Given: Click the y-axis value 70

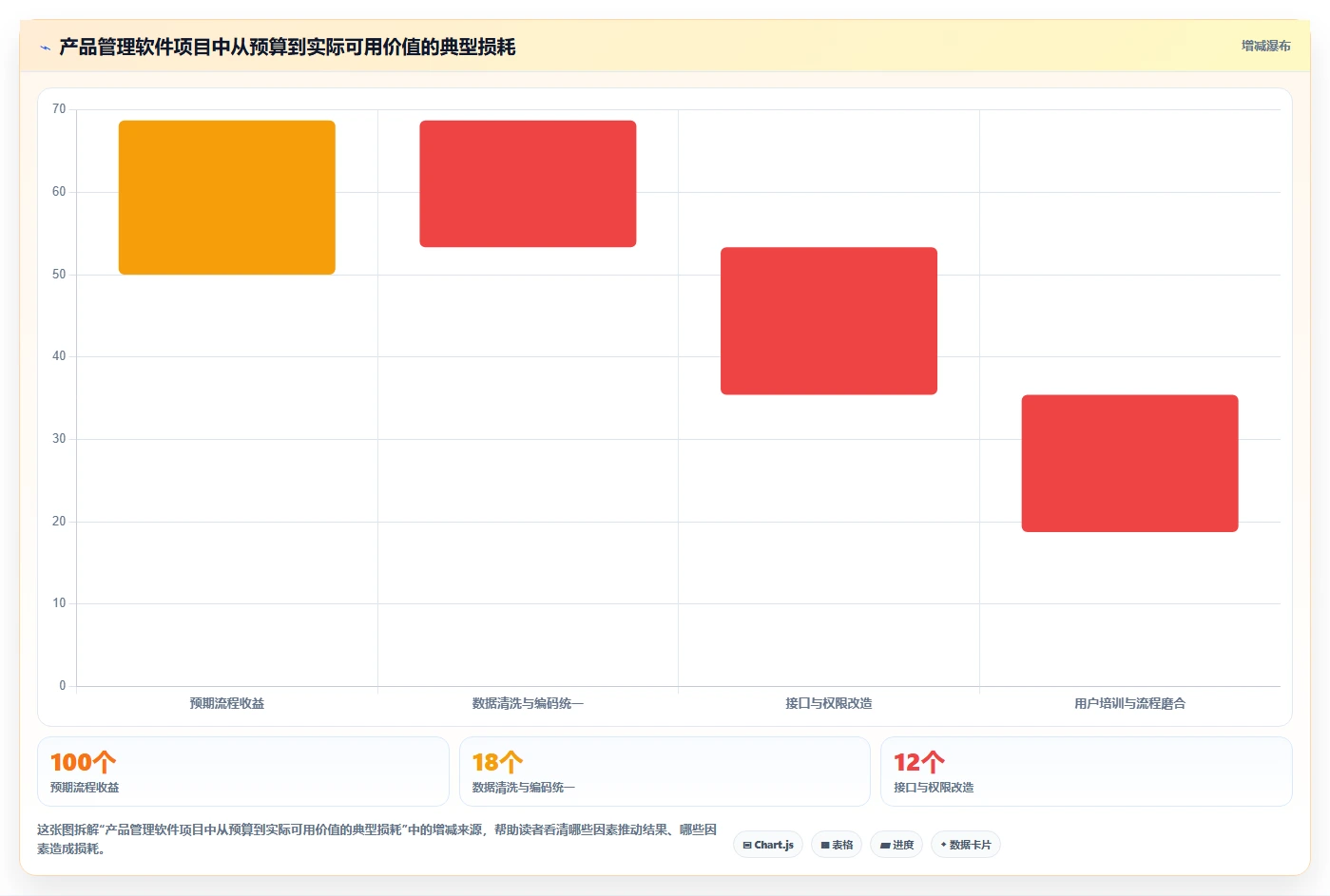Looking at the screenshot, I should point(59,109).
